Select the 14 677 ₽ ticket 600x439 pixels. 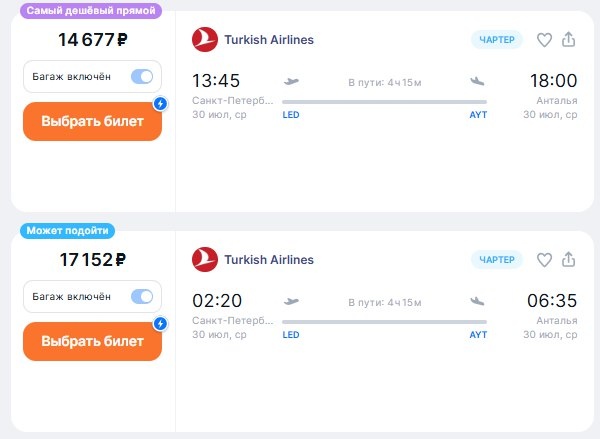[92, 121]
